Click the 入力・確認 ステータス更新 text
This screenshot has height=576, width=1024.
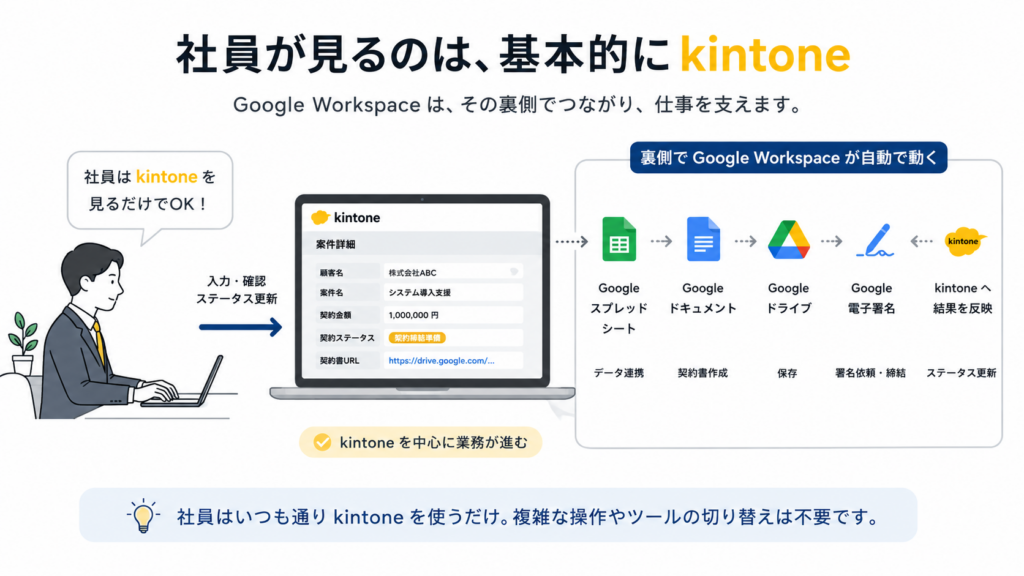pyautogui.click(x=236, y=290)
